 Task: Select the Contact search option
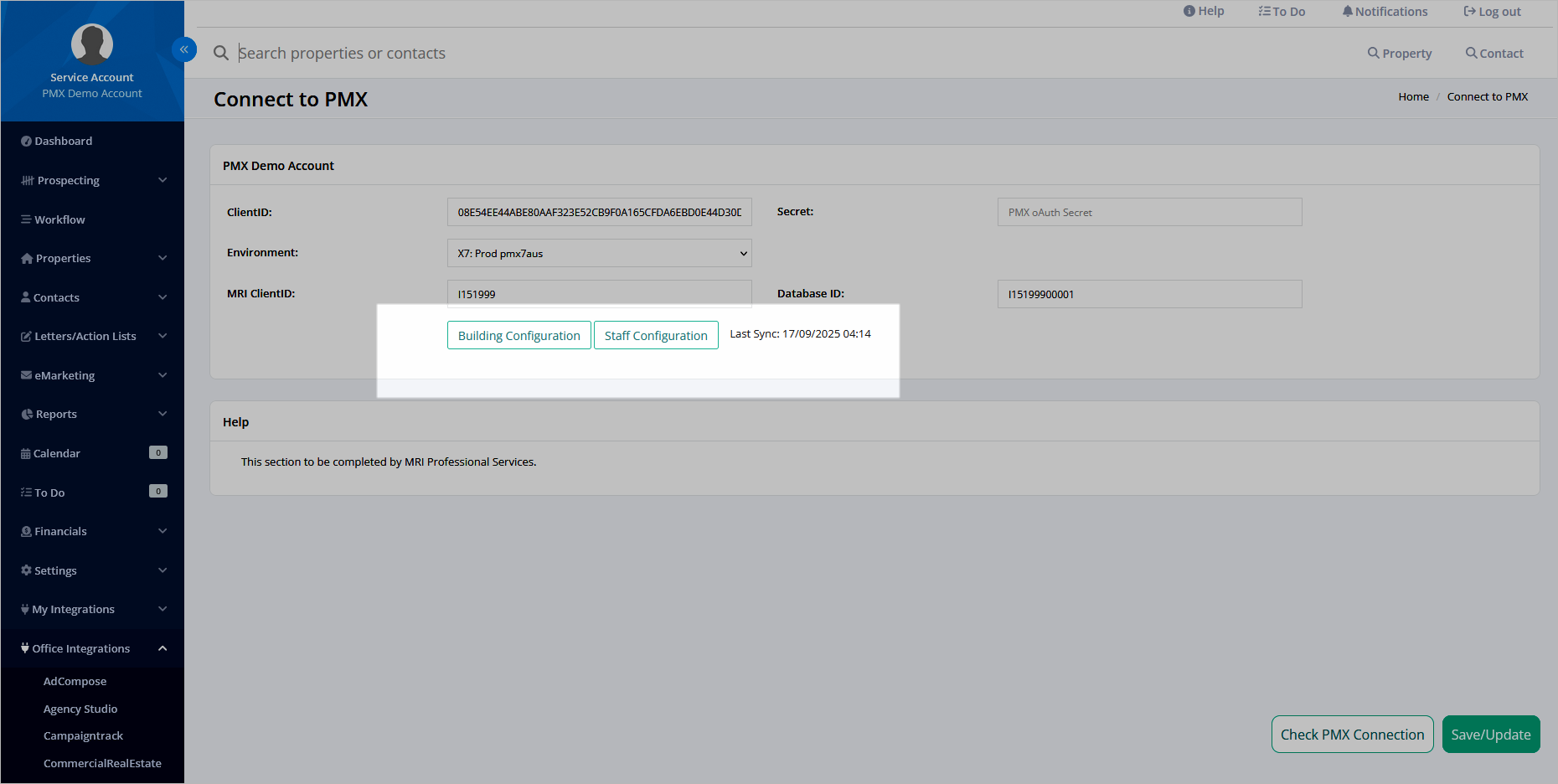[x=1494, y=53]
